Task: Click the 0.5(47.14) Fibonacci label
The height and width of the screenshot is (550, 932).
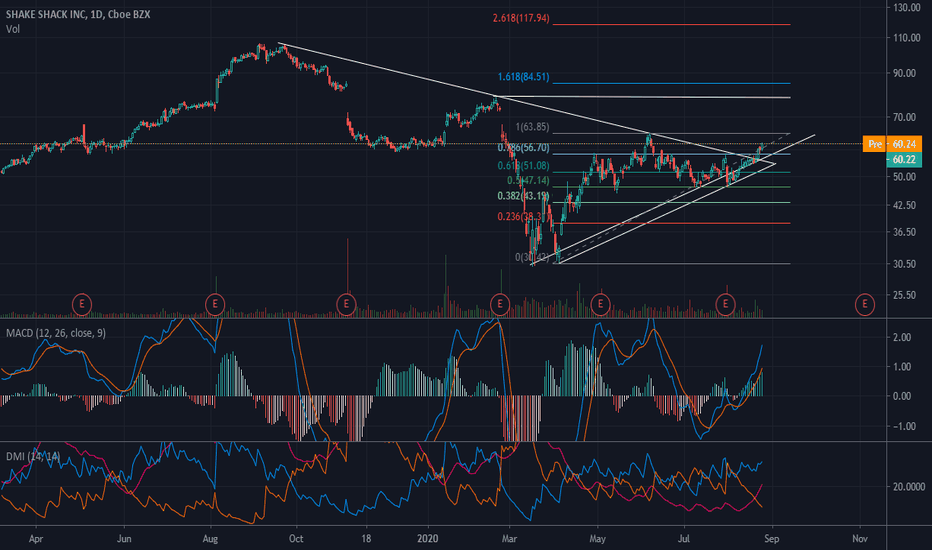Action: (528, 181)
